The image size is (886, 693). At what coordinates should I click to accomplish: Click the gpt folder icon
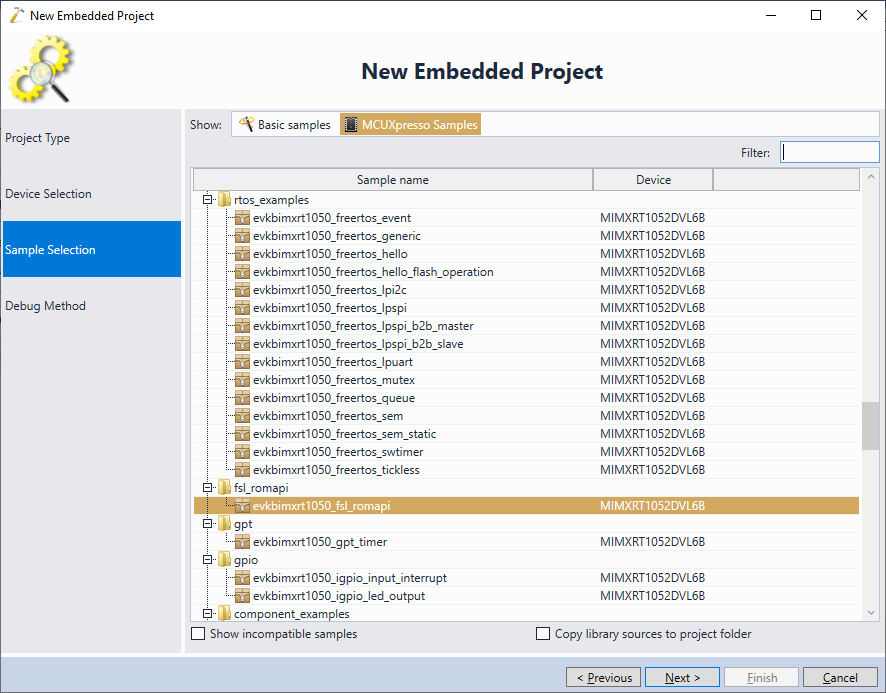[224, 524]
